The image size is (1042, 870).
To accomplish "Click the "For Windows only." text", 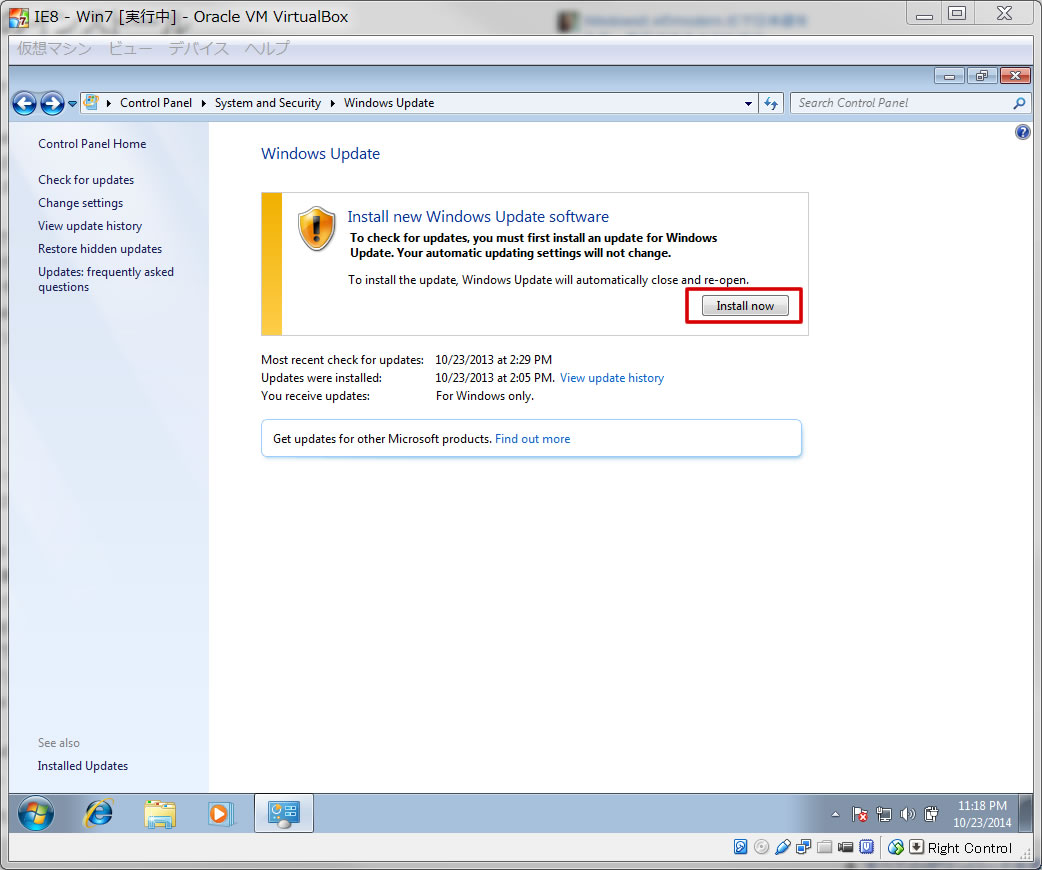I will [484, 395].
